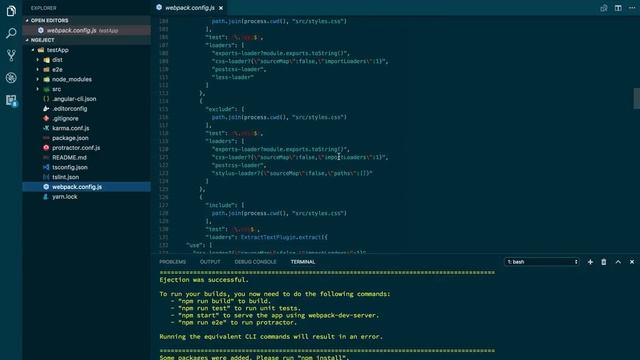
Task: Click the "stylus-loader" line in the editor
Action: (x=292, y=173)
